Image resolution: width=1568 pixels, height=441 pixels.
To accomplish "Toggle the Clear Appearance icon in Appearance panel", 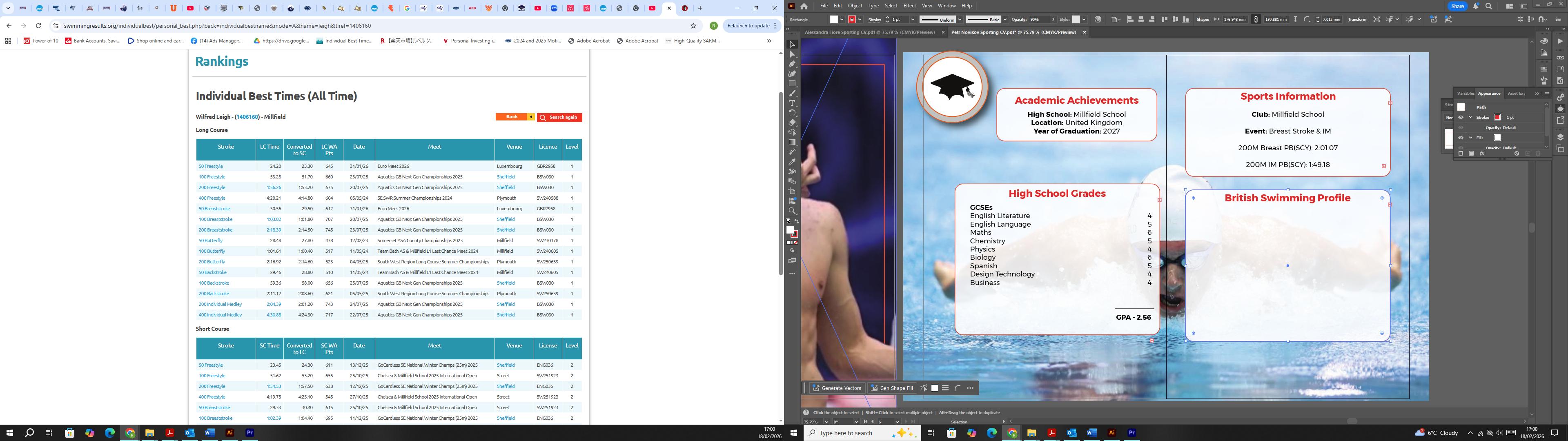I will coord(1516,154).
